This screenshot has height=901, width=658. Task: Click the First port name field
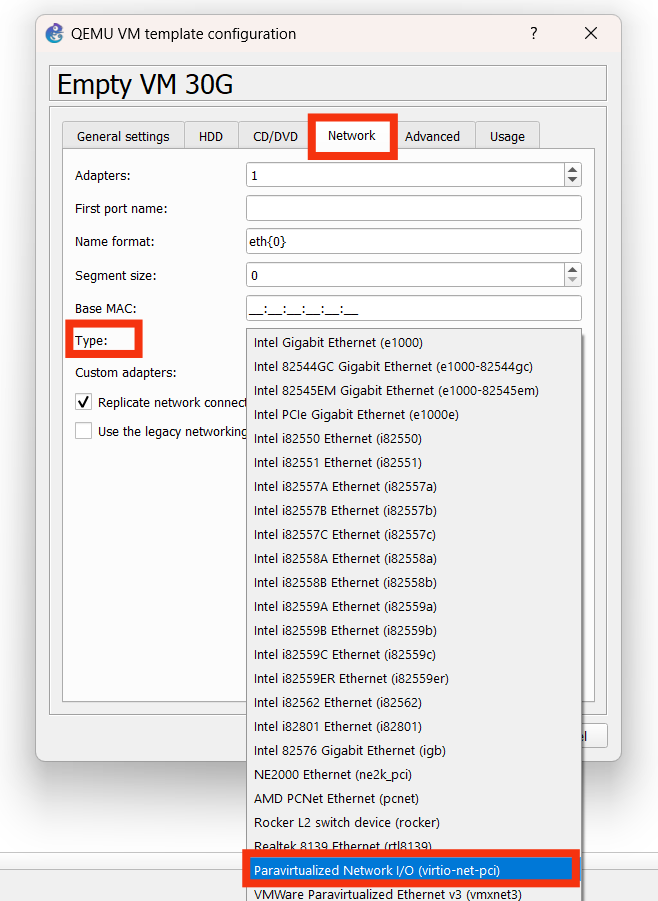413,208
